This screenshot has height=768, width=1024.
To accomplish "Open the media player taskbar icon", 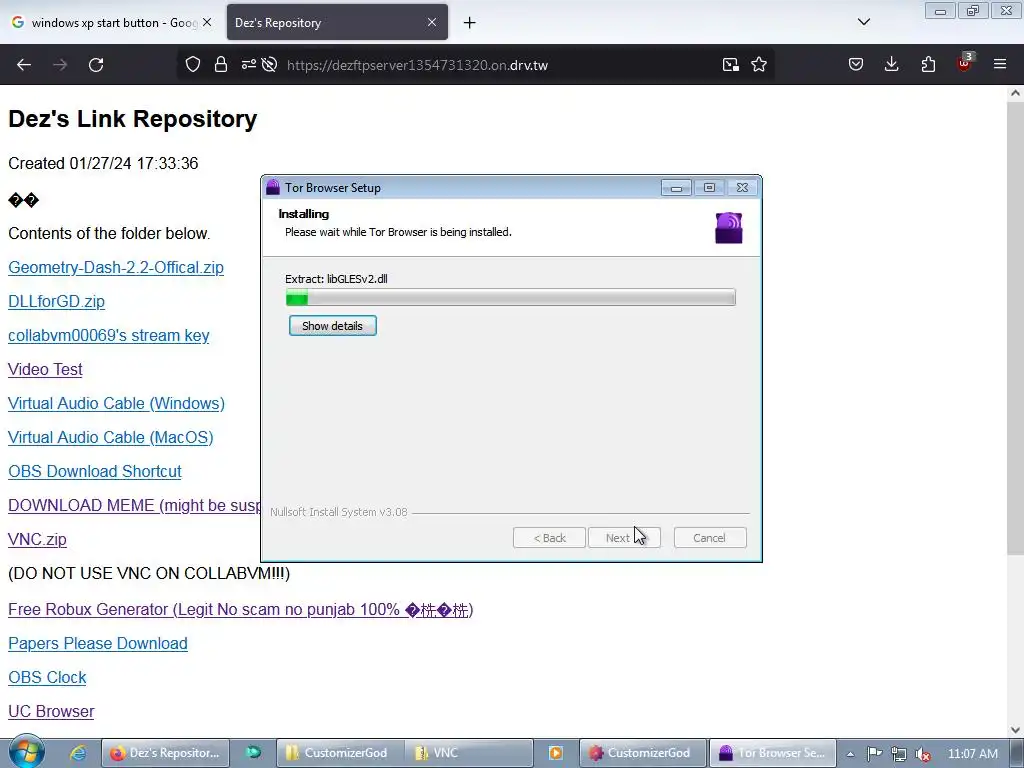I will [x=556, y=753].
